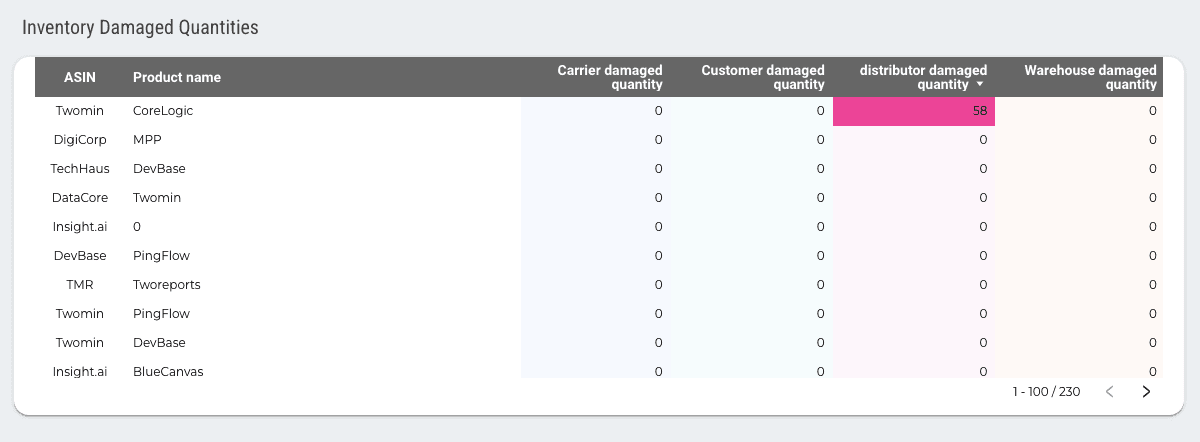Select the DataCore ASIN cell
The width and height of the screenshot is (1200, 442).
click(x=80, y=198)
